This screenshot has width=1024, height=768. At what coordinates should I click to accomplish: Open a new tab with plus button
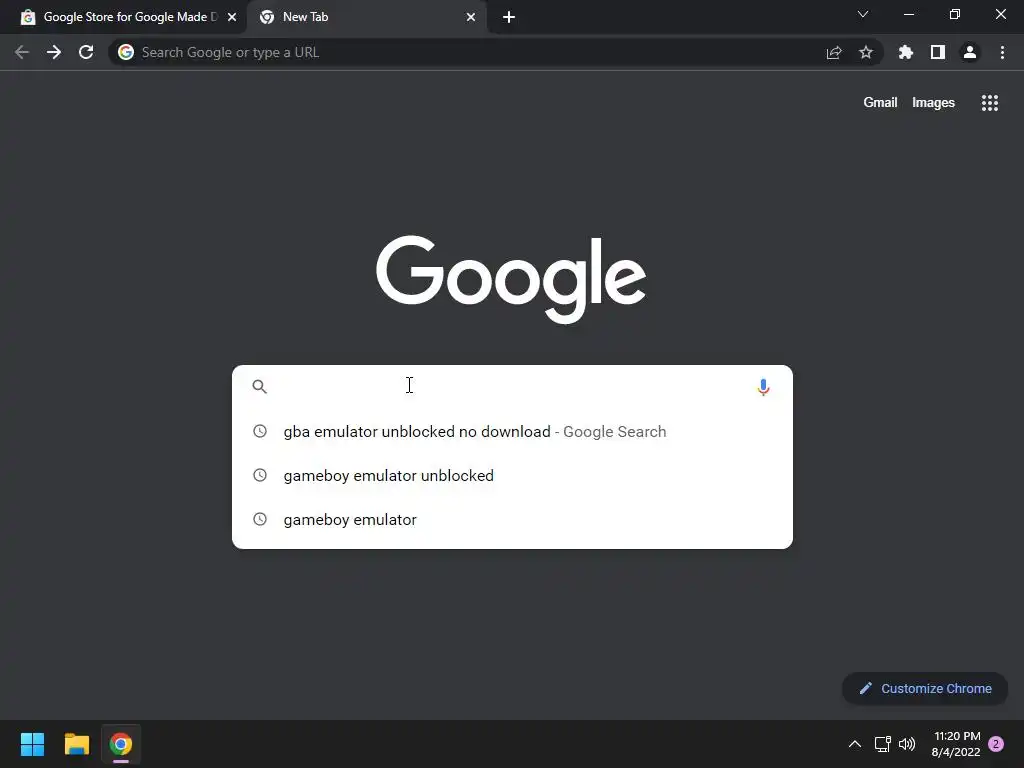coord(509,17)
